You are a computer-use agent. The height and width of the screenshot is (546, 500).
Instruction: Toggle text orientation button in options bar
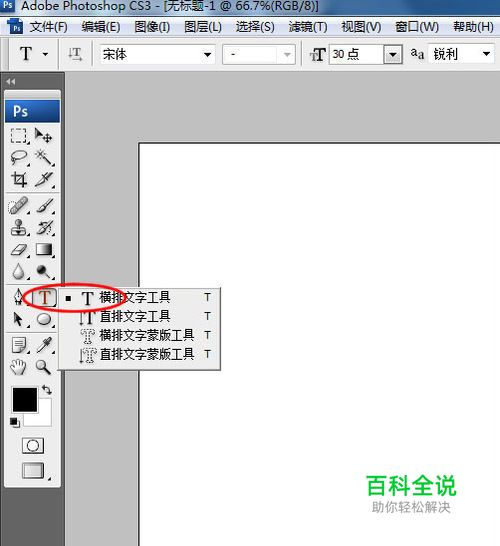[75, 54]
